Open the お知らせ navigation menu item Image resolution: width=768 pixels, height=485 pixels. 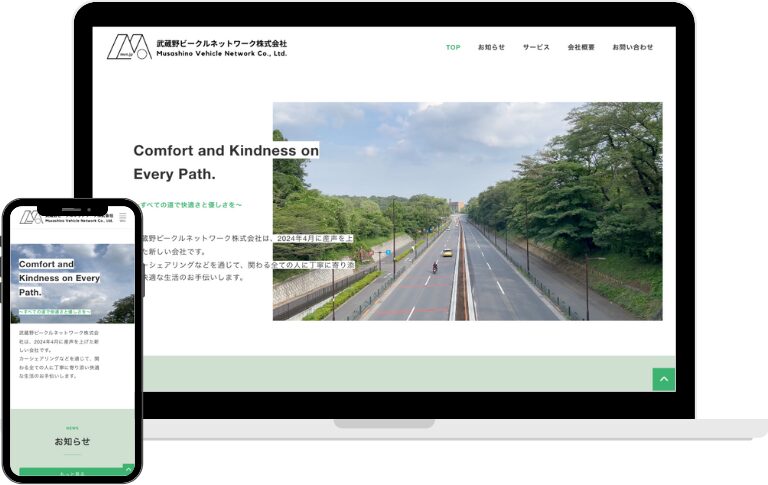pos(491,47)
